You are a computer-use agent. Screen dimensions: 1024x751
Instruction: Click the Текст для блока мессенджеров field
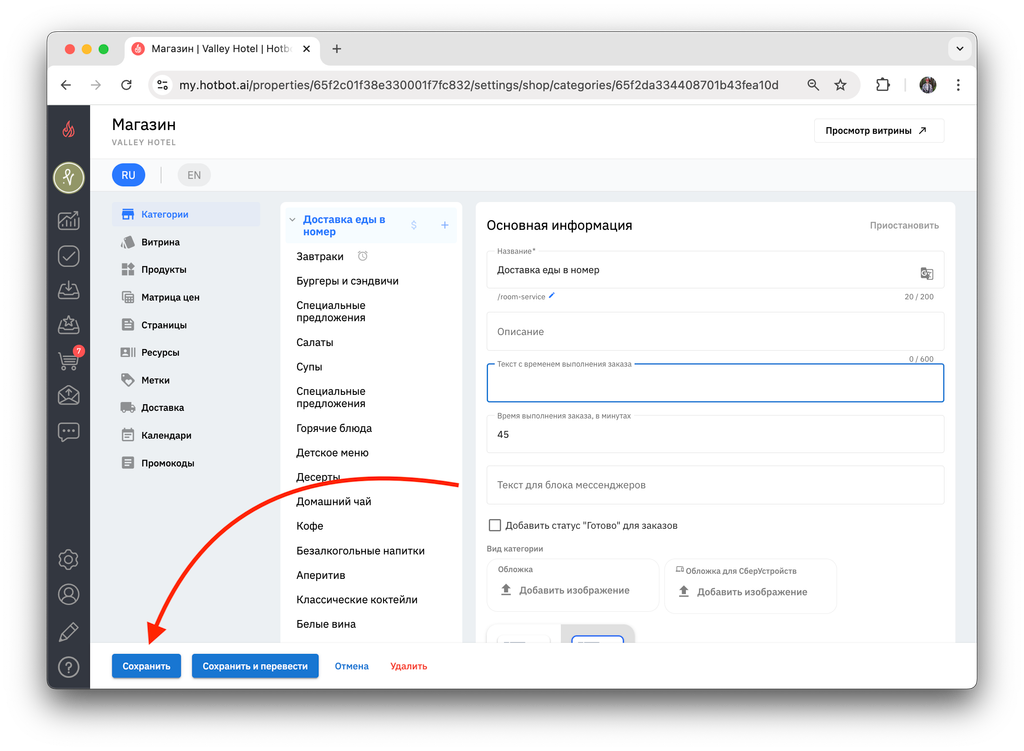coord(715,485)
